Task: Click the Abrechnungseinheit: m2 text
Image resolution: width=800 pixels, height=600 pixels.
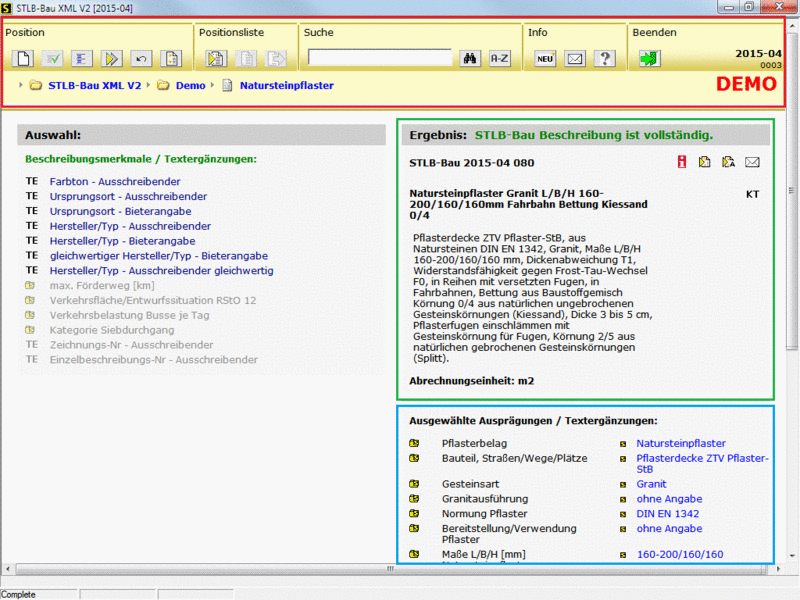Action: (471, 381)
